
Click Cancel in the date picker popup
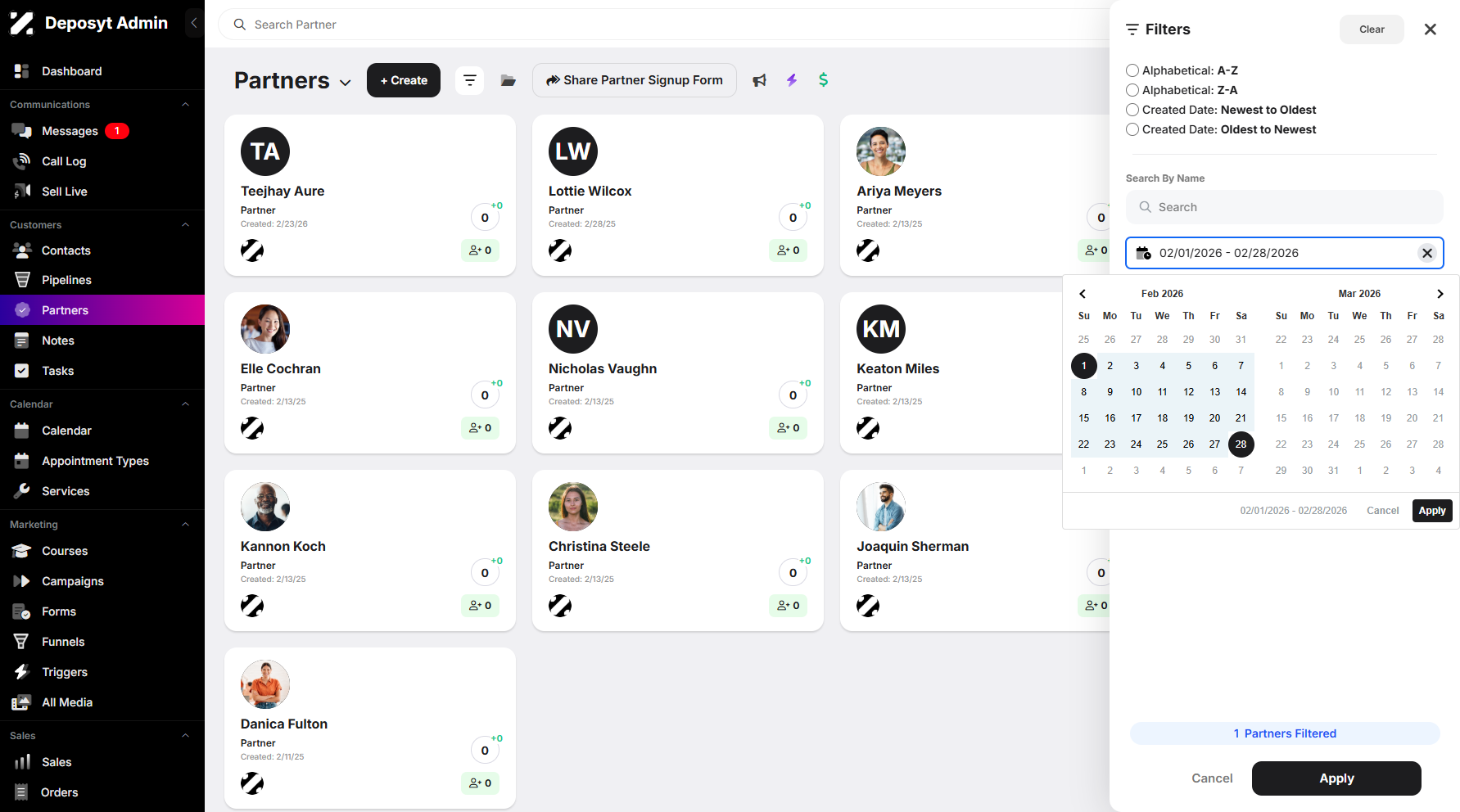pos(1383,511)
